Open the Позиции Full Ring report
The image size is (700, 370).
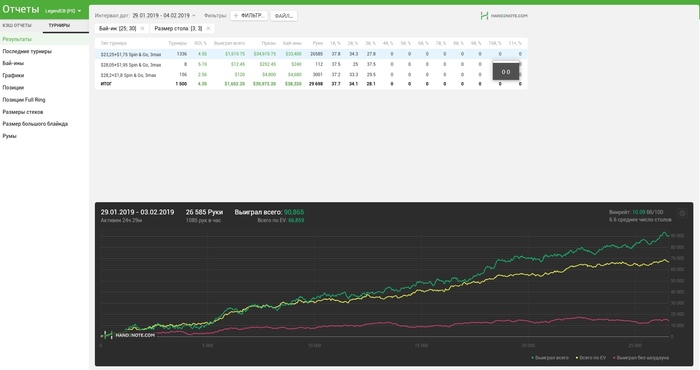(x=24, y=100)
